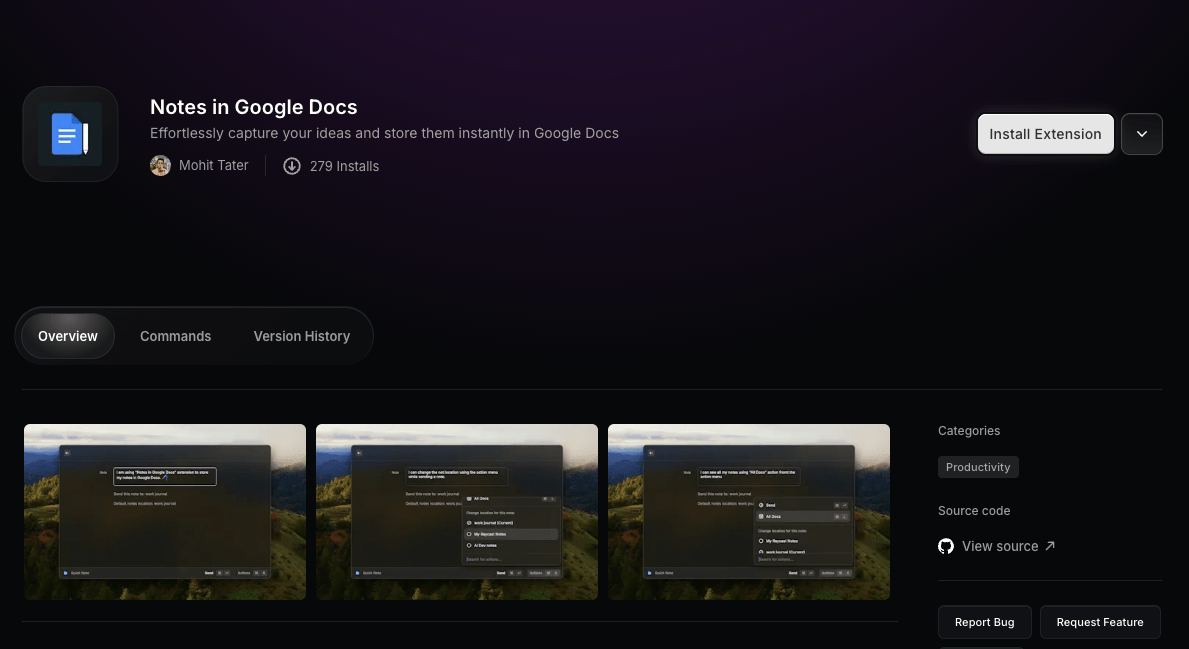Open the Version History tab
The width and height of the screenshot is (1189, 649).
302,336
